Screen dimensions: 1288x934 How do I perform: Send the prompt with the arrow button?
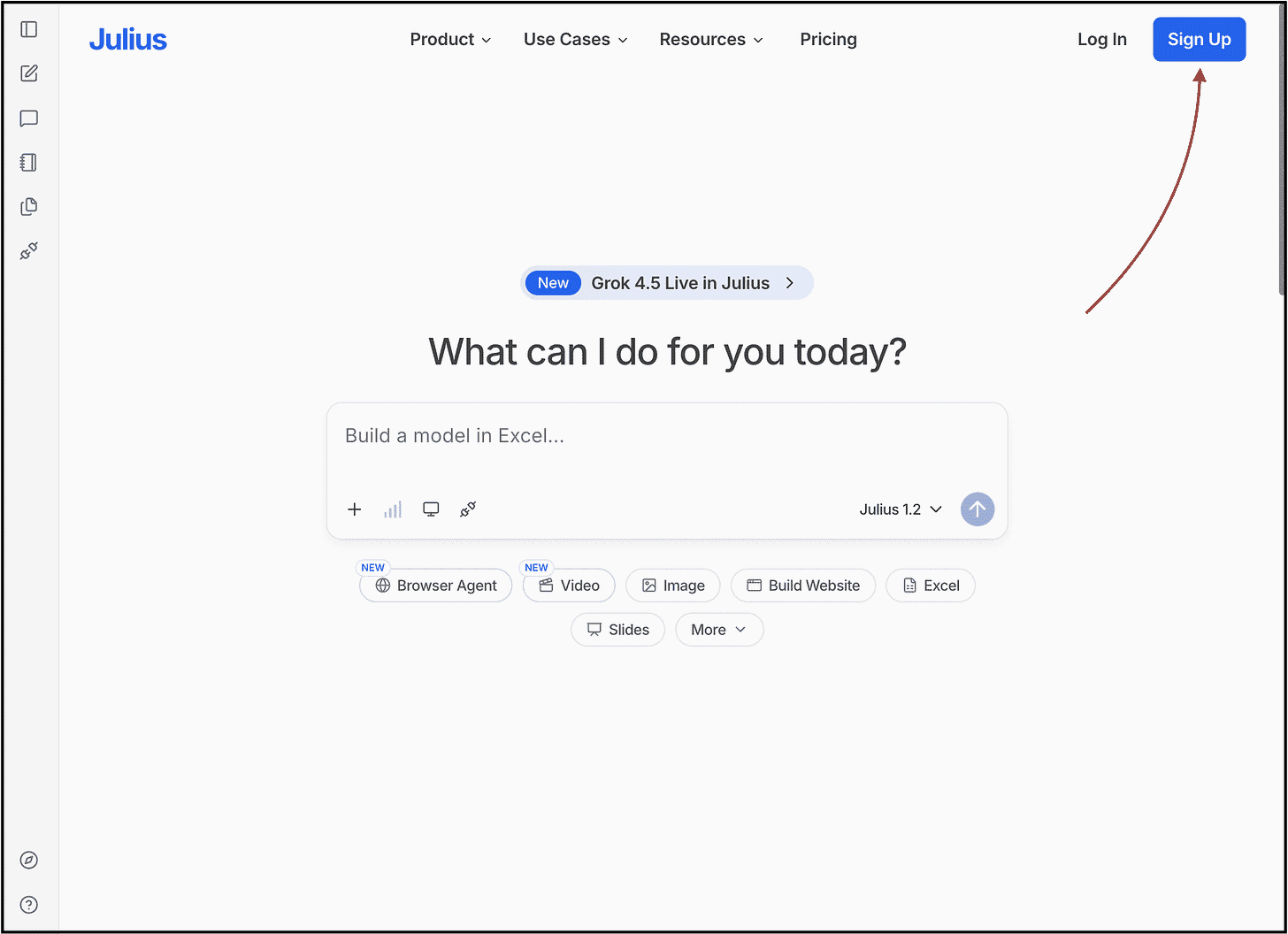coord(977,509)
